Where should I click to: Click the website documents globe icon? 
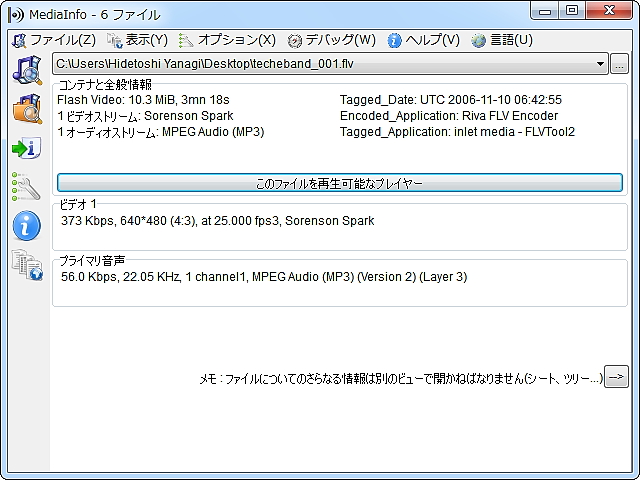[x=27, y=264]
